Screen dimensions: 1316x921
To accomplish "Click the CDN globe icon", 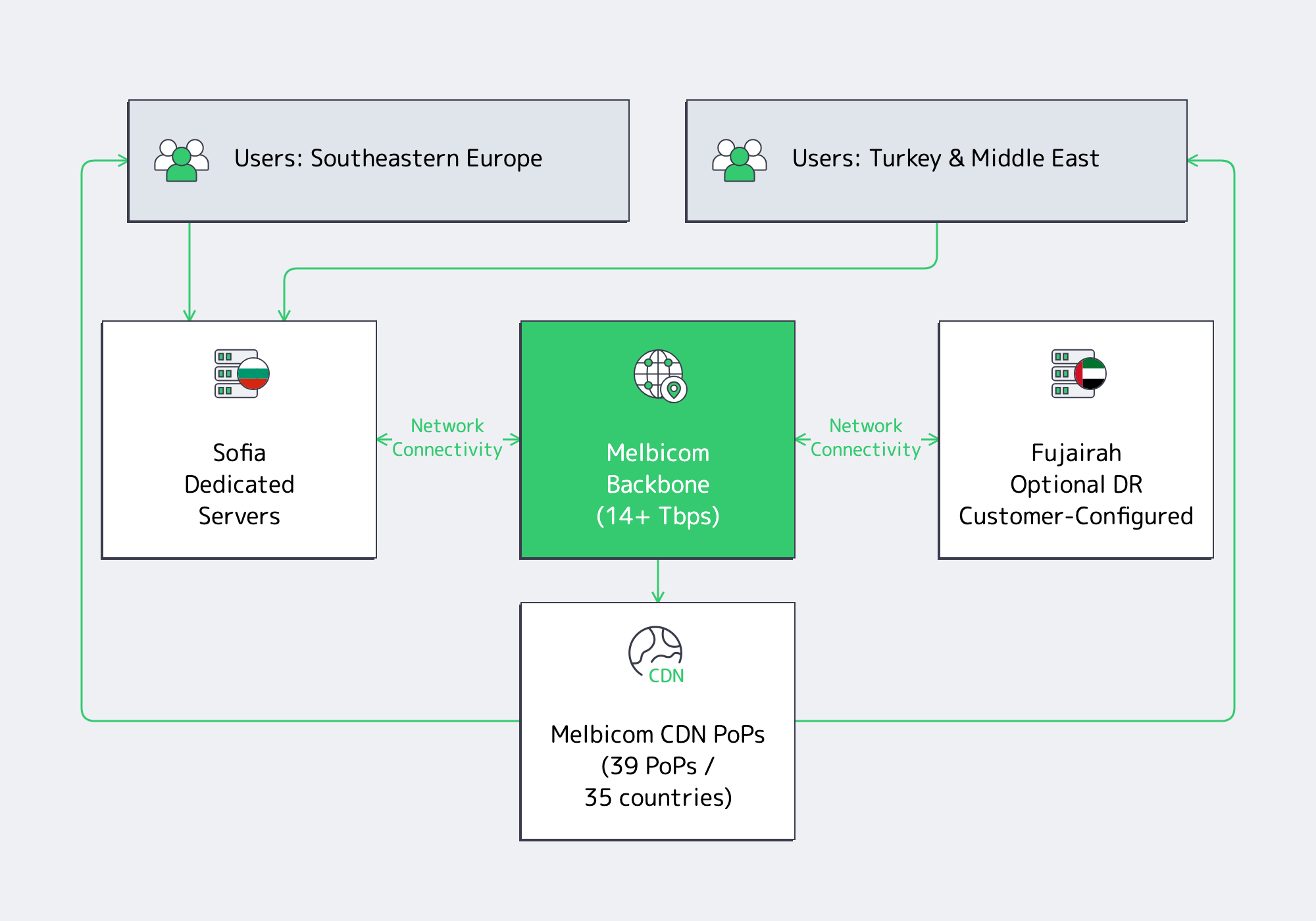I will (656, 655).
